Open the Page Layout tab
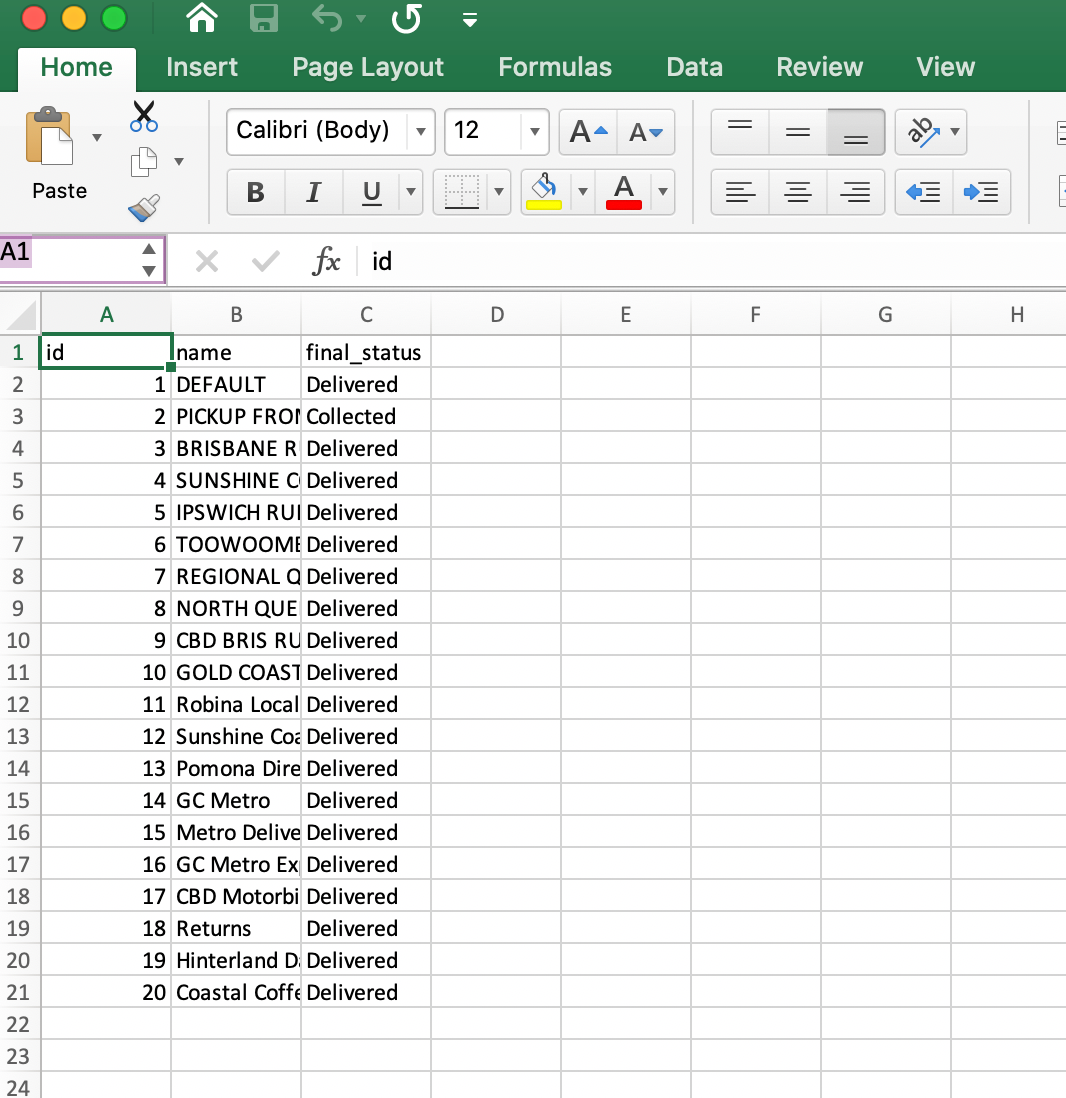The height and width of the screenshot is (1098, 1066). [368, 67]
